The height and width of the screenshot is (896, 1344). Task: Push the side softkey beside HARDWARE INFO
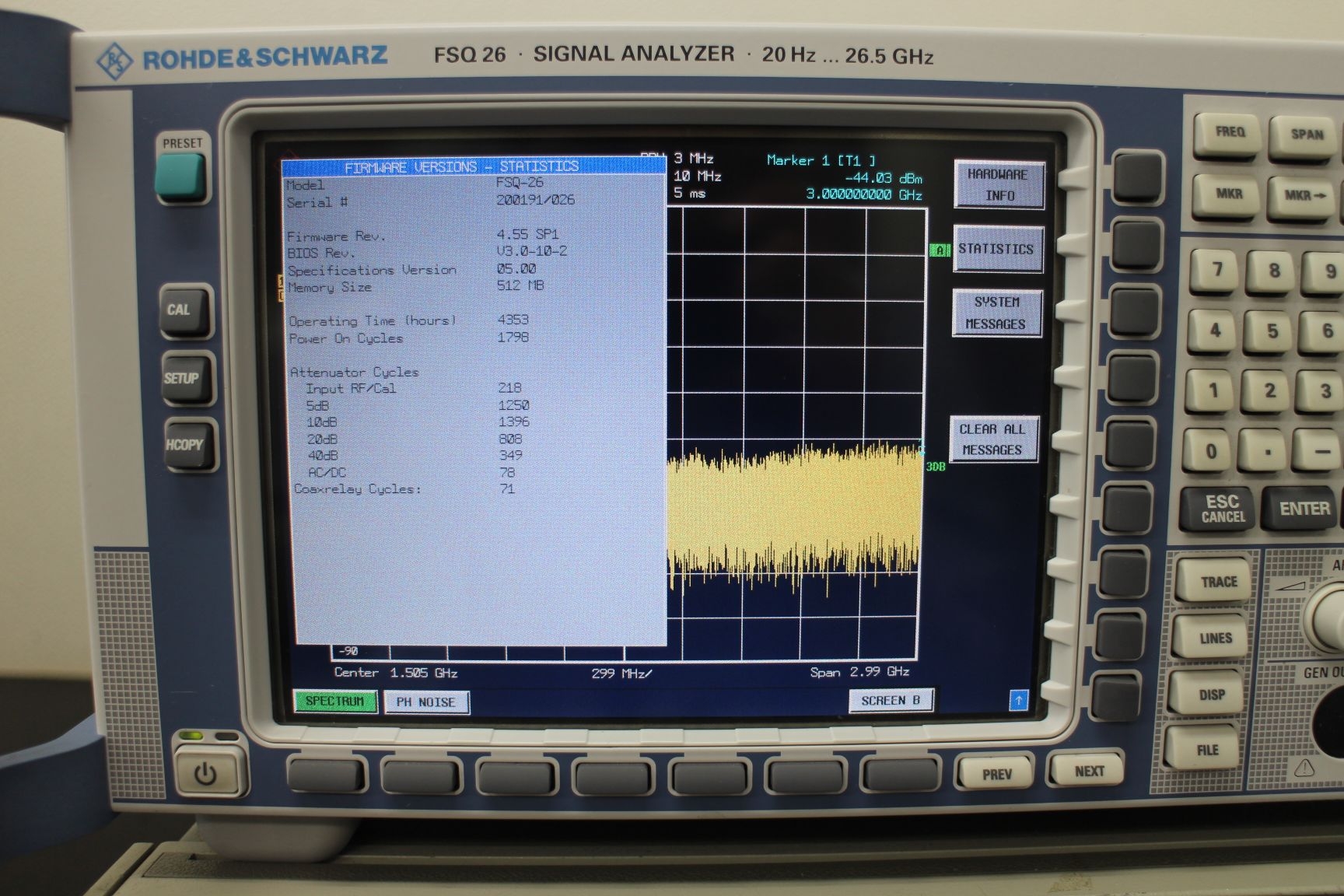click(x=1138, y=179)
